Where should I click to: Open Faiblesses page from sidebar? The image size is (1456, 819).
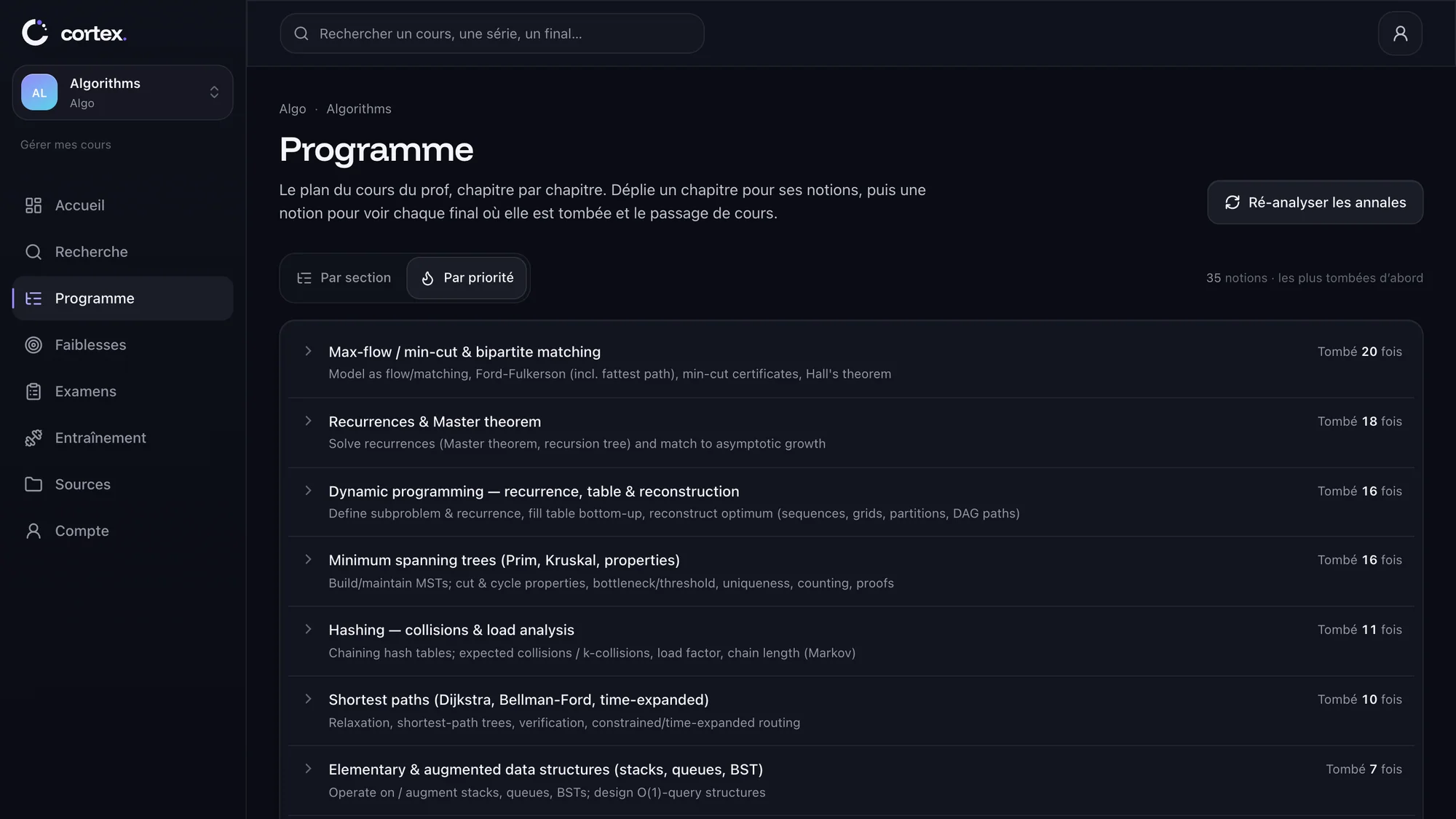[x=122, y=345]
